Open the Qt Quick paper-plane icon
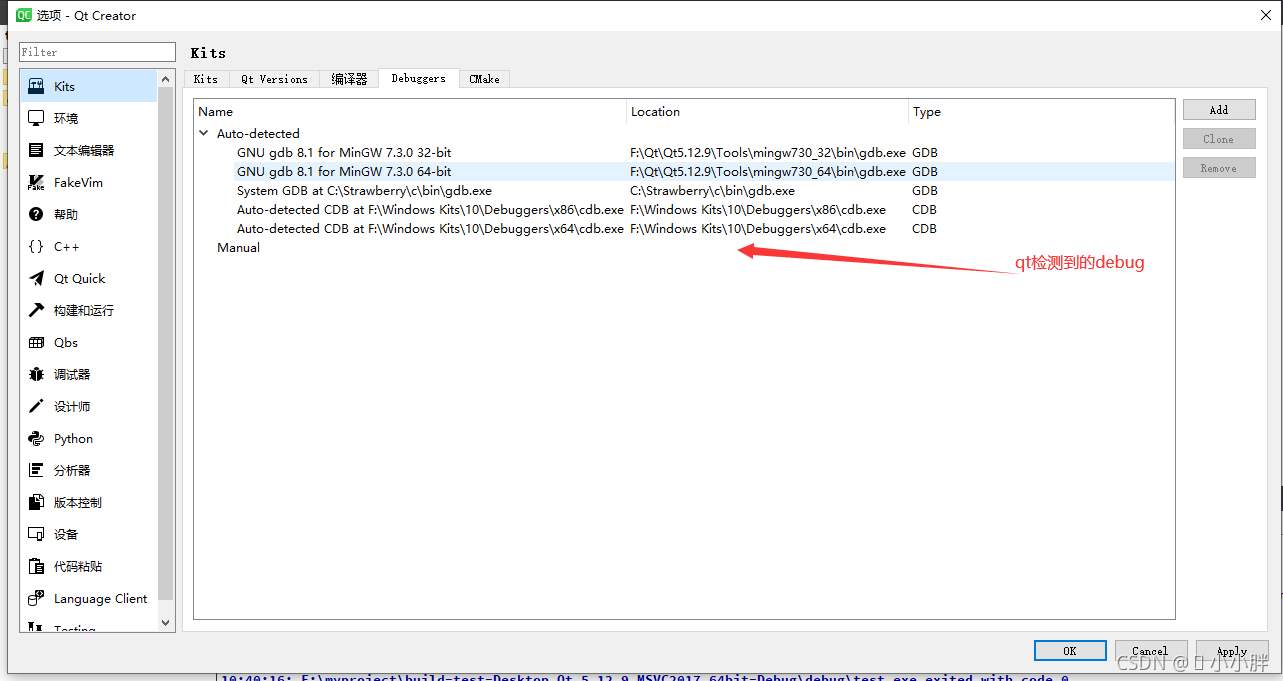 point(36,278)
